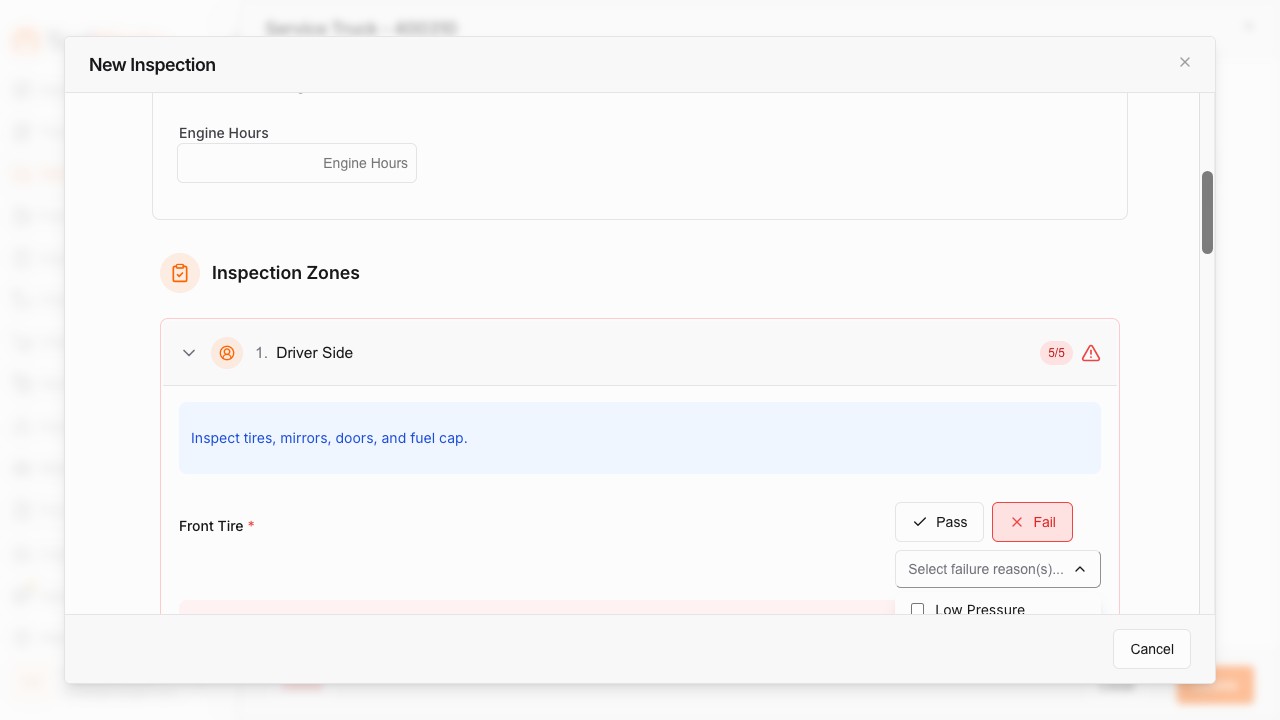The height and width of the screenshot is (720, 1280).
Task: Collapse the Driver Side zone chevron
Action: click(x=189, y=353)
